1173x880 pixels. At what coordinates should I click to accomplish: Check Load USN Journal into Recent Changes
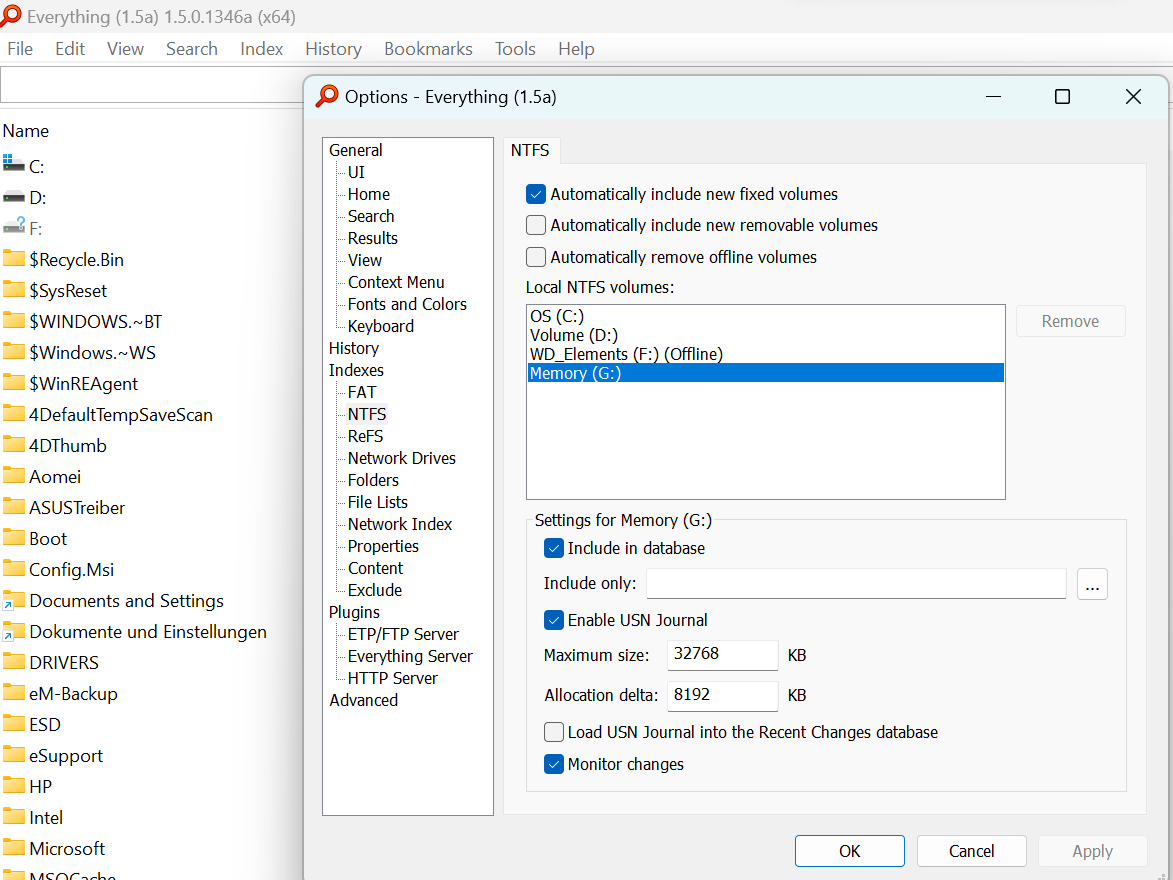click(x=554, y=732)
